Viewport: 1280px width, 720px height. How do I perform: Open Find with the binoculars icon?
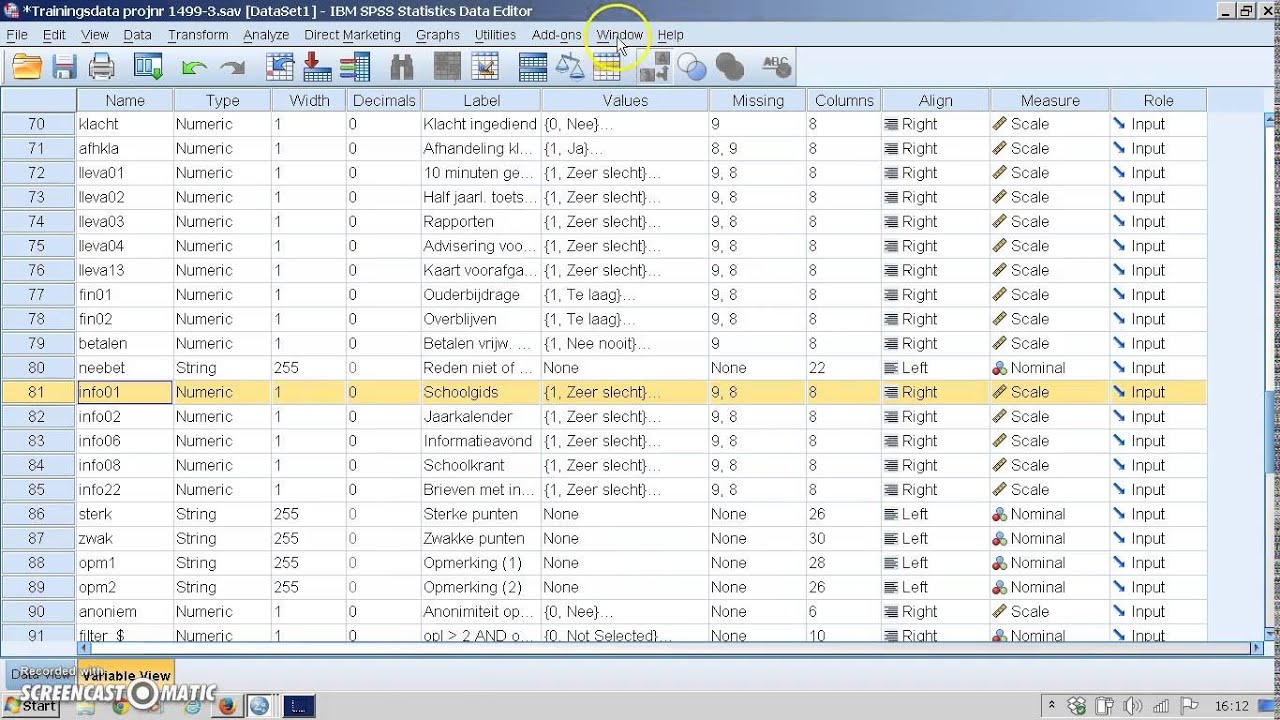pyautogui.click(x=402, y=67)
